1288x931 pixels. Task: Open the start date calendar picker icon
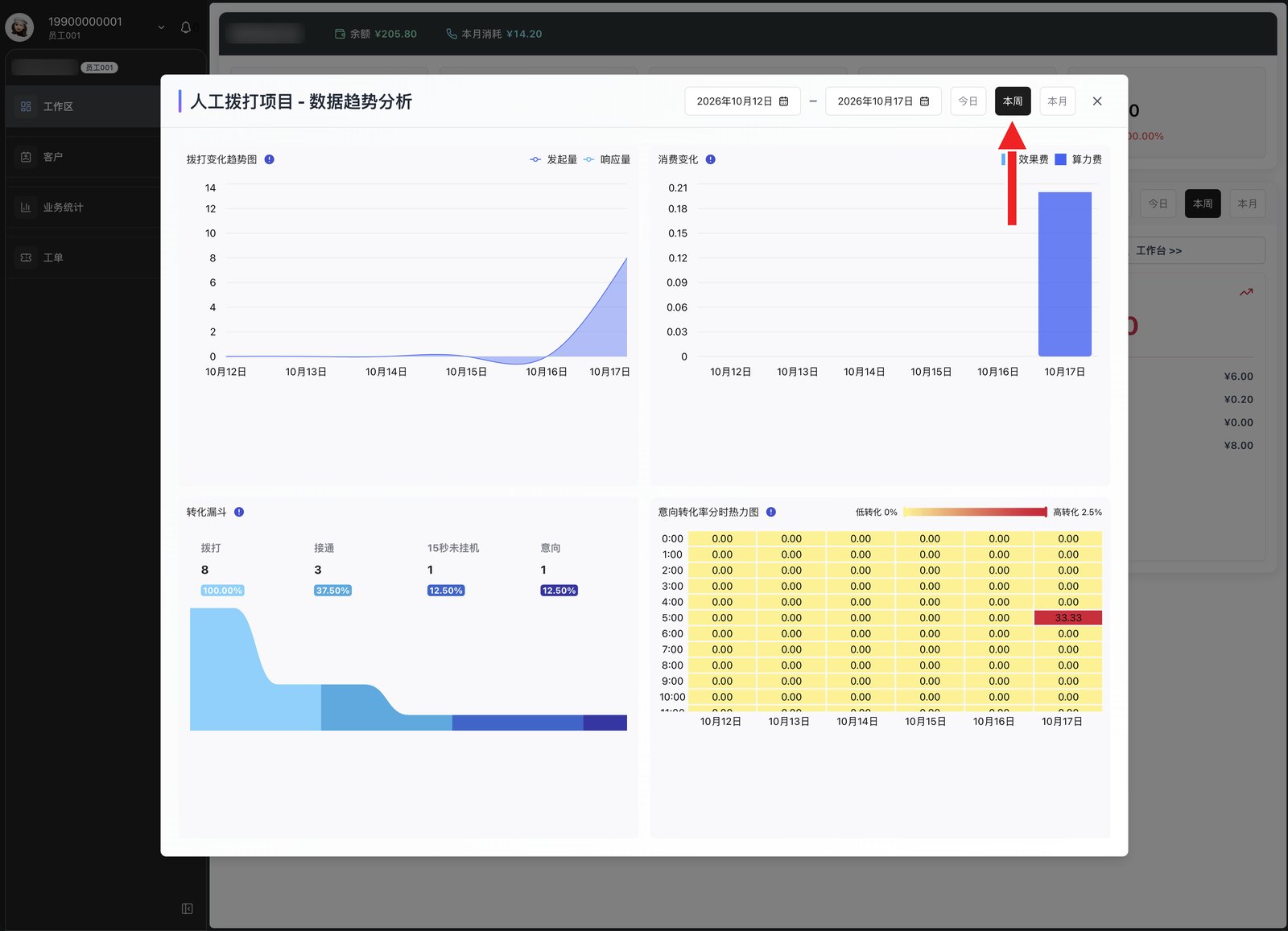coord(783,101)
